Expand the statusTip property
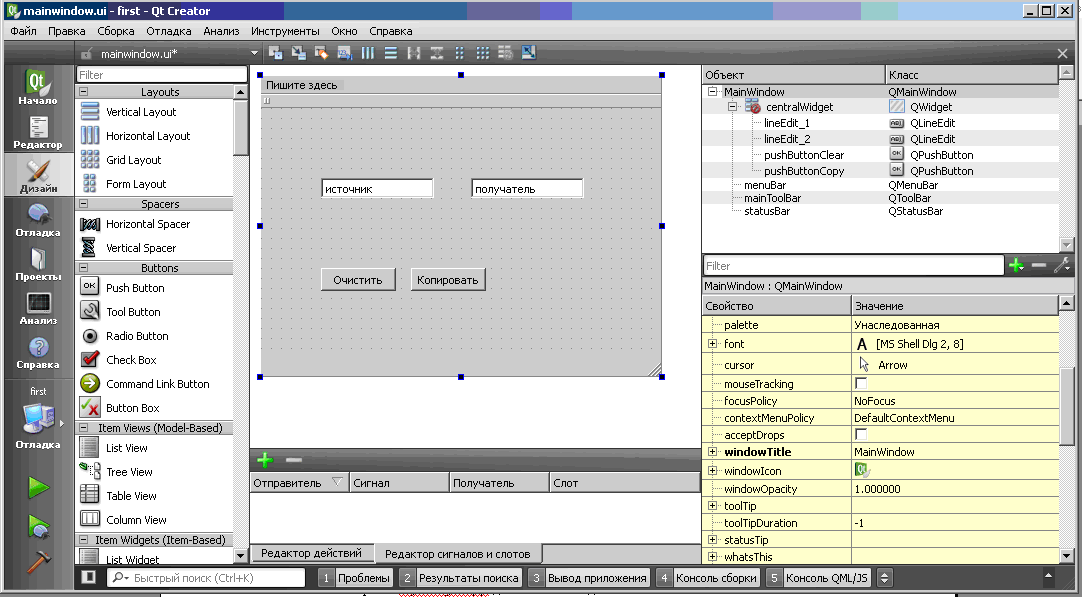Screen dimensions: 1082x597 tap(712, 540)
